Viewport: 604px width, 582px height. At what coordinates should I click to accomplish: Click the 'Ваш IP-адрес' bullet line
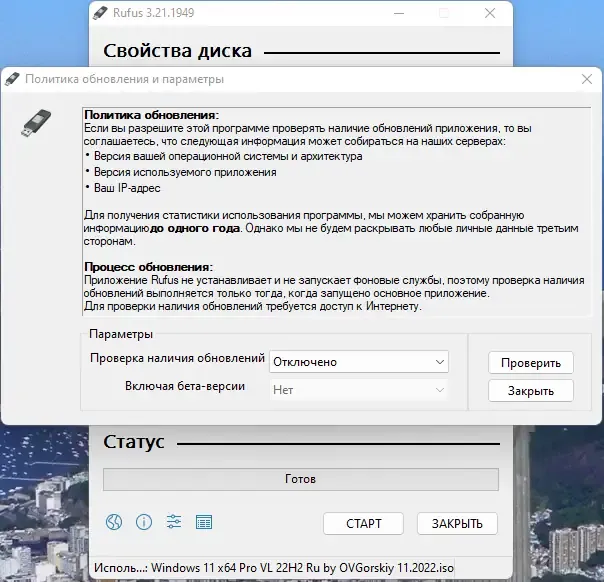127,188
